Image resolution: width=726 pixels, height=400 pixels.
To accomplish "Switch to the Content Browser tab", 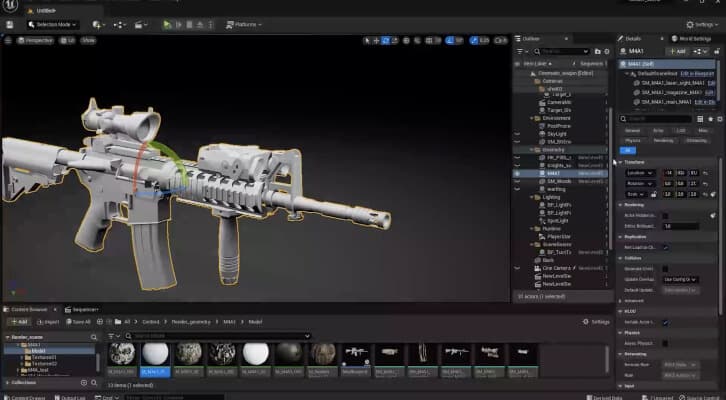I will point(29,309).
